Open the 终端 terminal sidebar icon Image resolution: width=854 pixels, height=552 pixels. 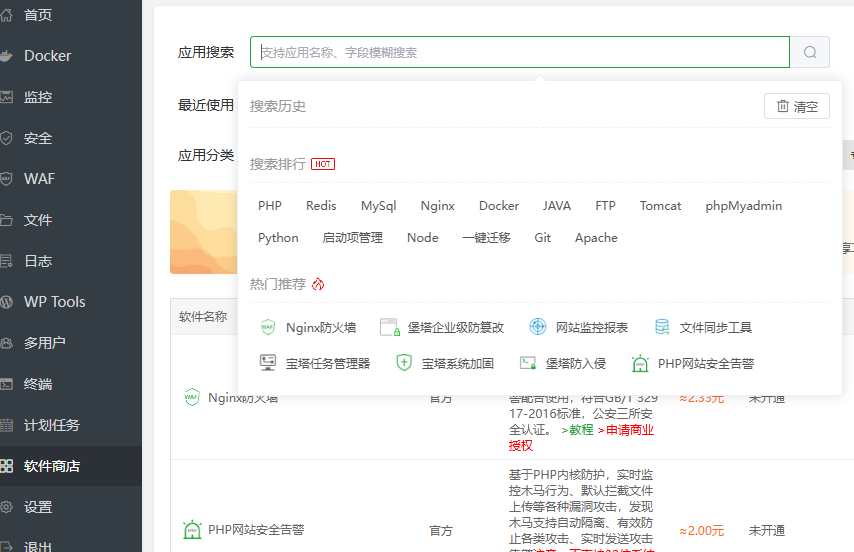6,384
